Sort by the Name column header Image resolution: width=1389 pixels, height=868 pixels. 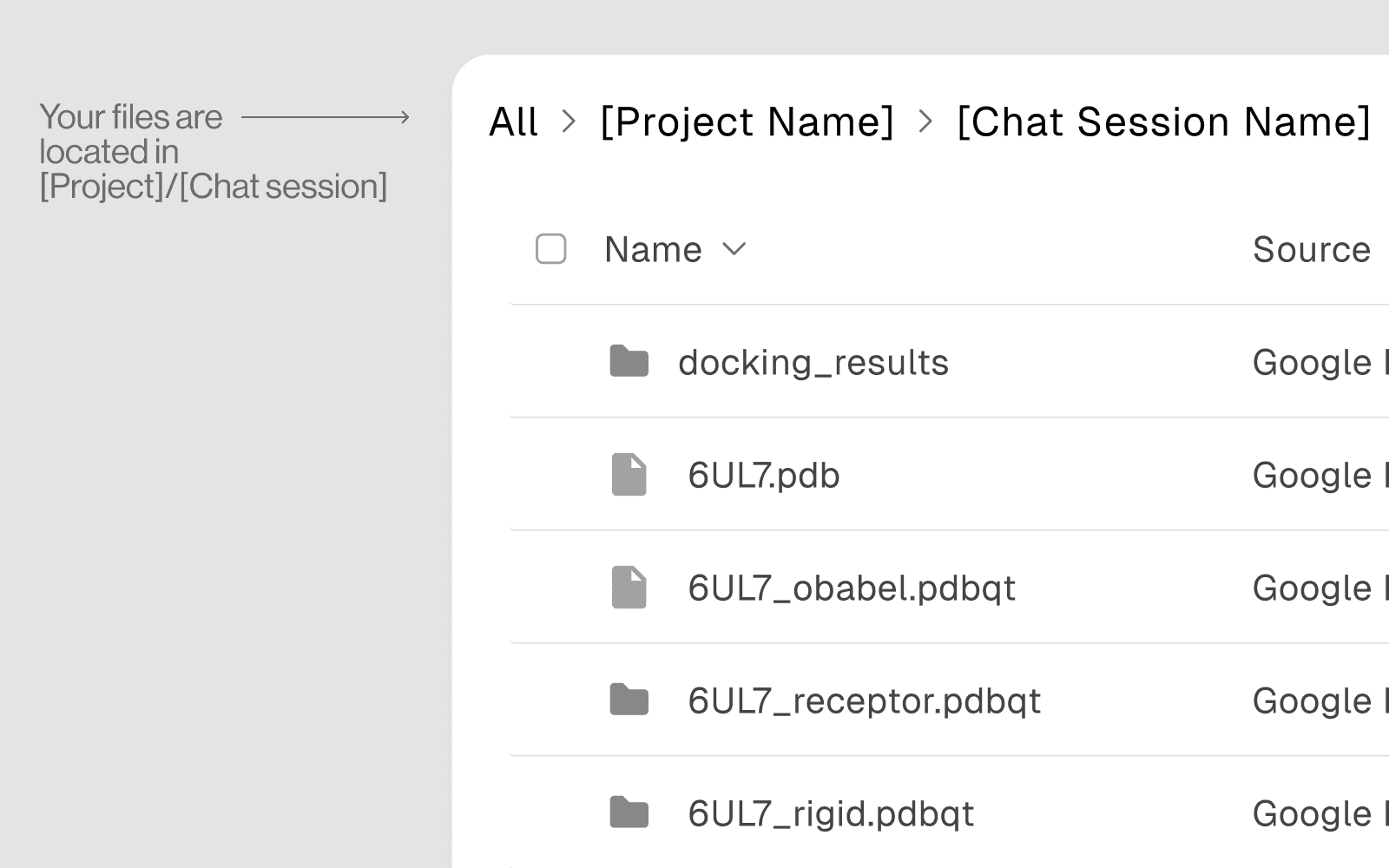click(653, 250)
